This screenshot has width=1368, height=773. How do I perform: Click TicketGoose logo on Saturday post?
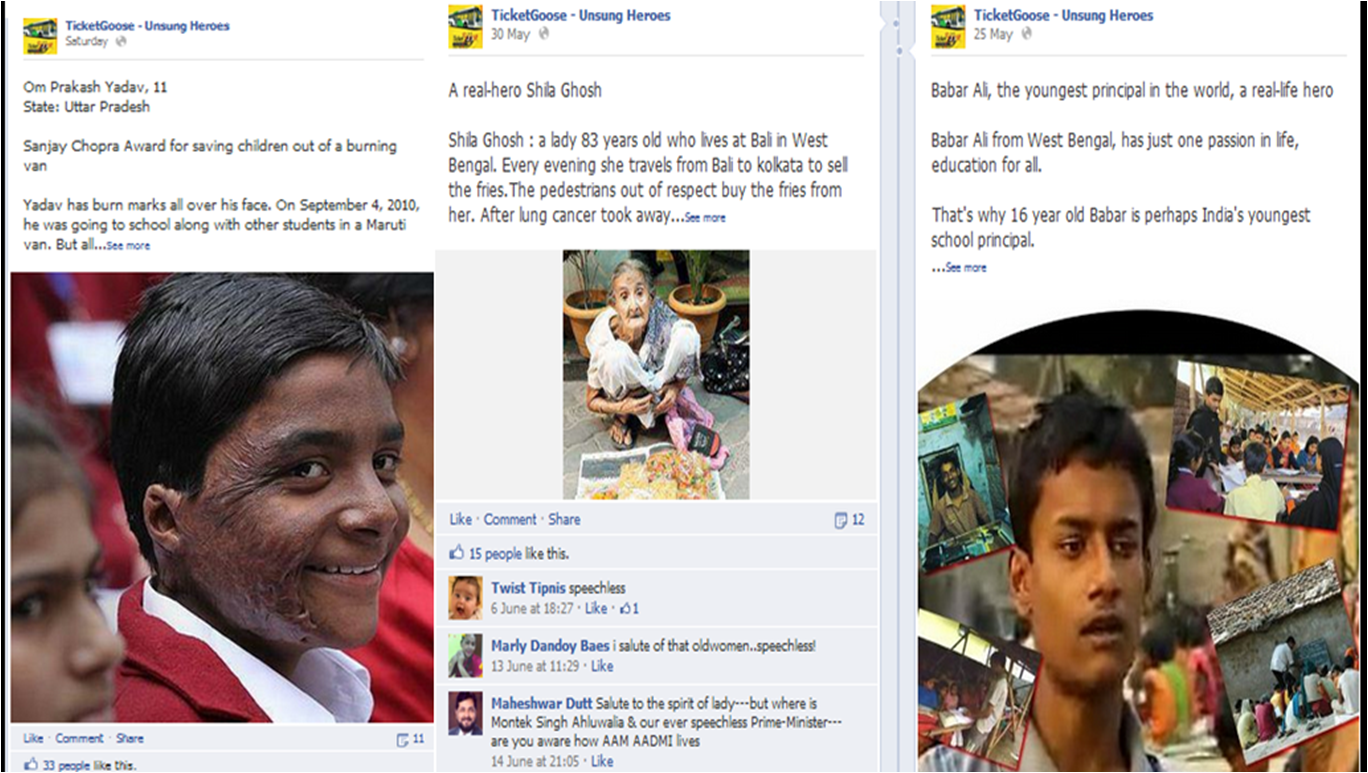click(40, 35)
